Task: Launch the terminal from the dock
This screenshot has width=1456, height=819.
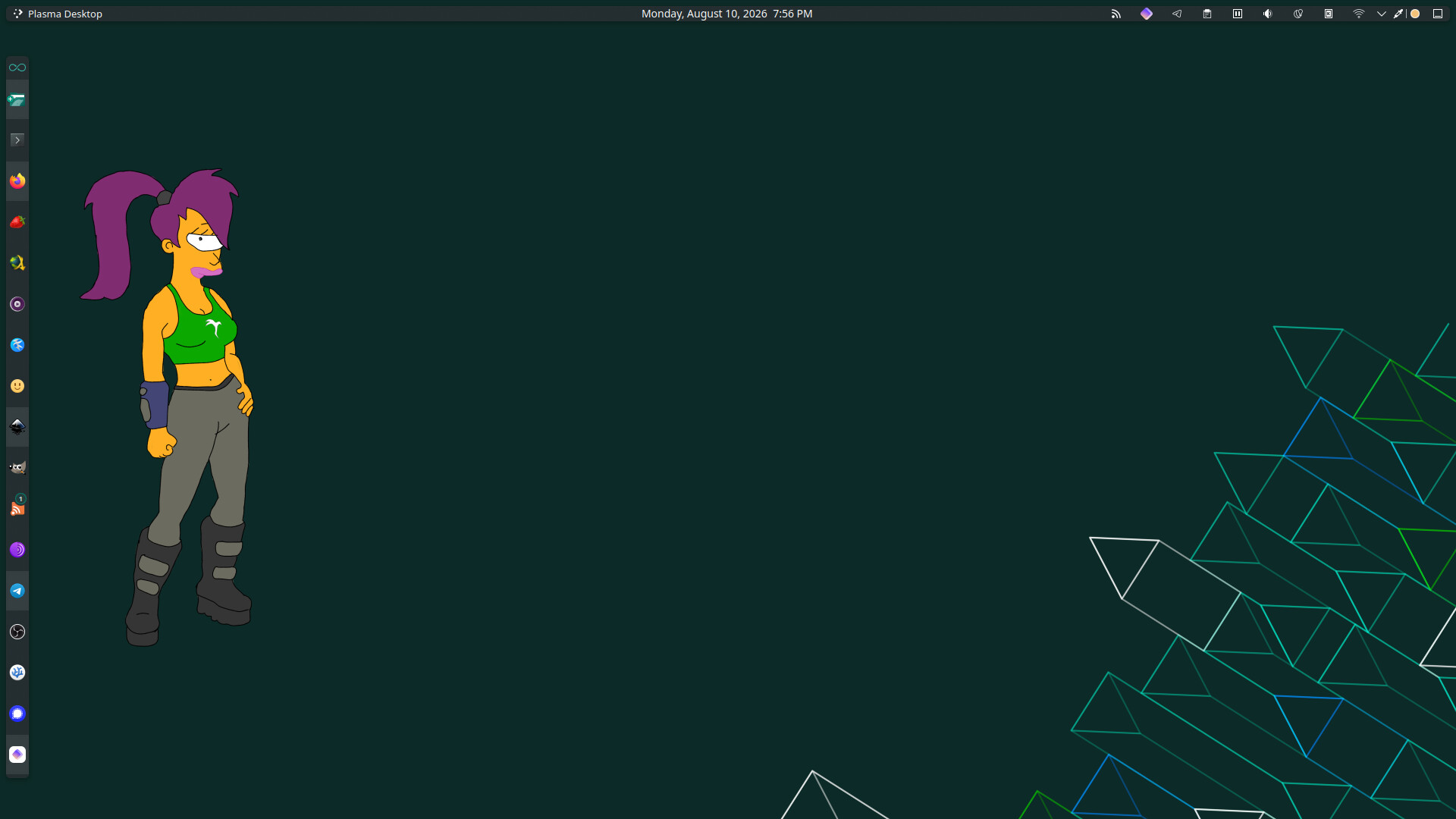Action: coord(17,140)
